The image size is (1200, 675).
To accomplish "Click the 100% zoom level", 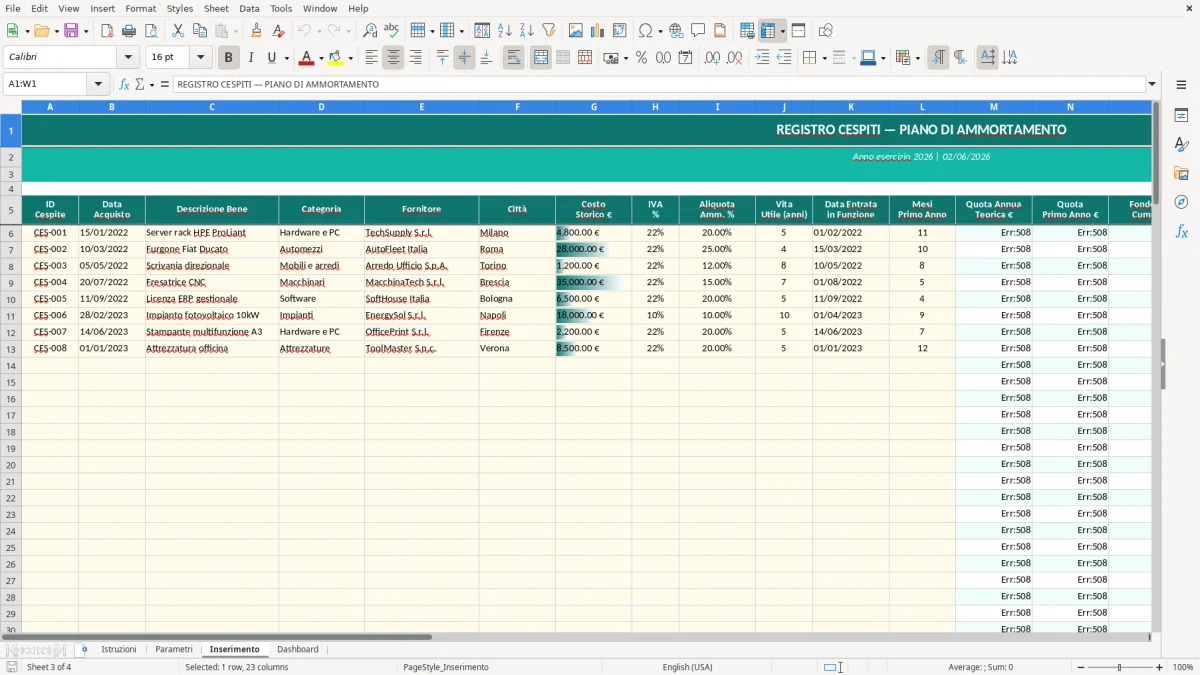I will [1183, 667].
